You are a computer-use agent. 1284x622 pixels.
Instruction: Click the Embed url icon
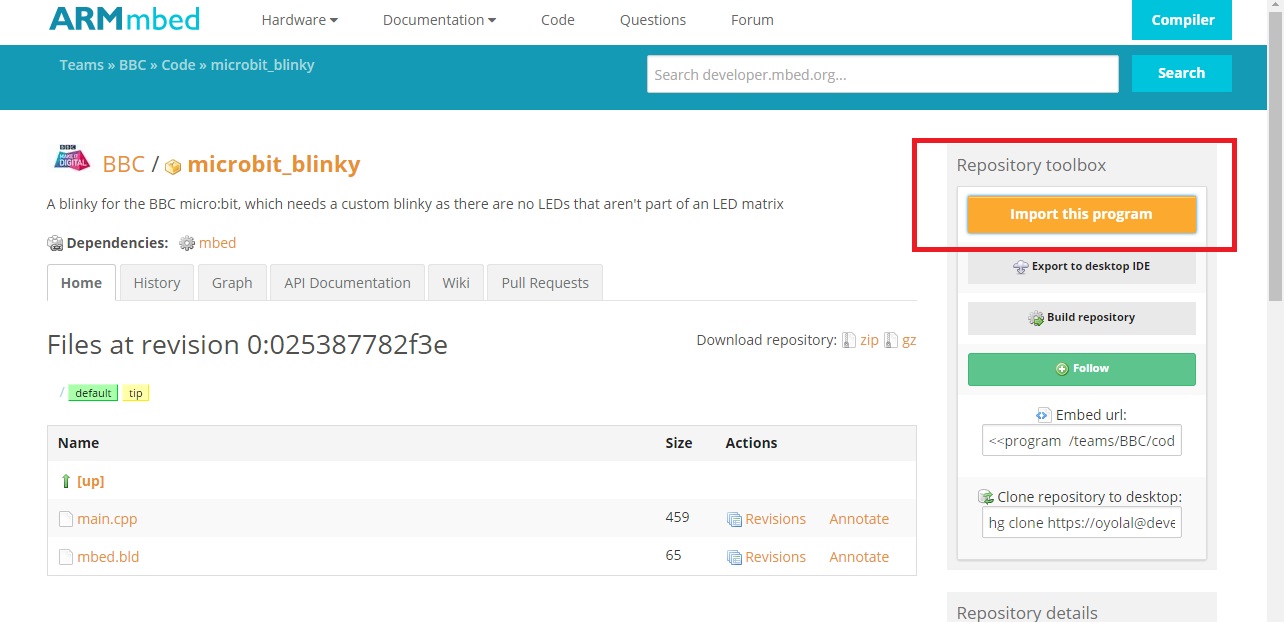1044,414
